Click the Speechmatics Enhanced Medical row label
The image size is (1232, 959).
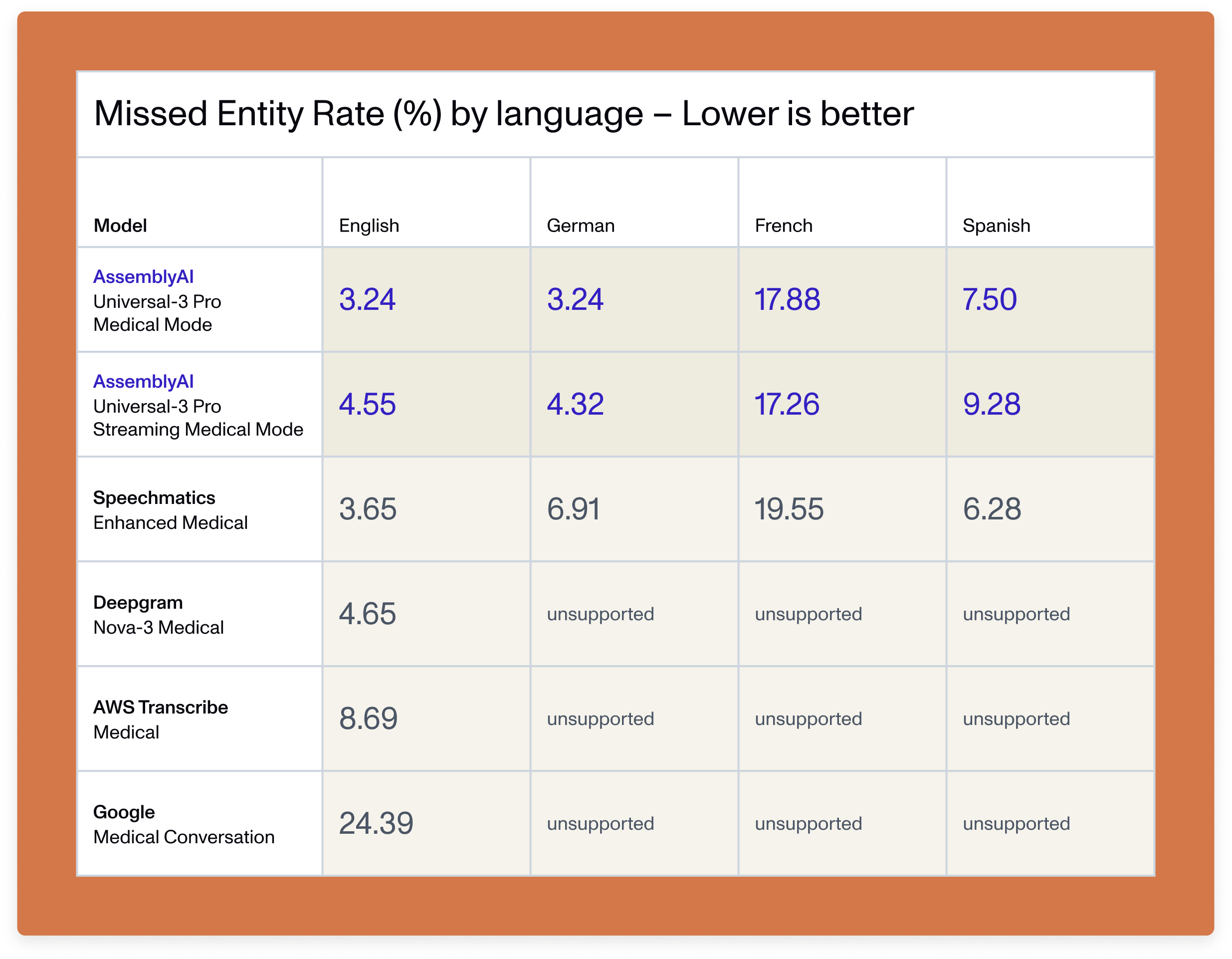tap(170, 510)
